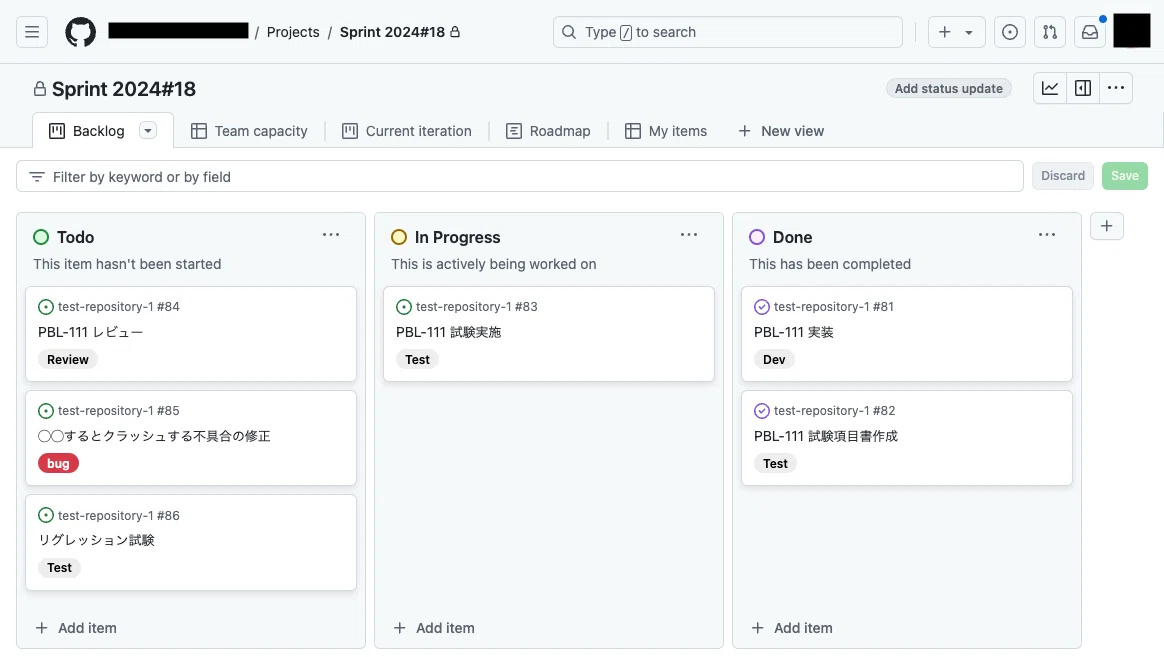Click test-repository-1 #81 reference text
1164x657 pixels.
(x=834, y=307)
